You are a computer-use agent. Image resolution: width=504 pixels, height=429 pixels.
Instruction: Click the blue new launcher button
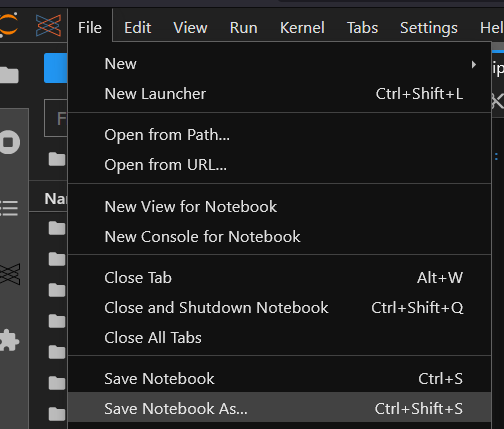pos(56,68)
